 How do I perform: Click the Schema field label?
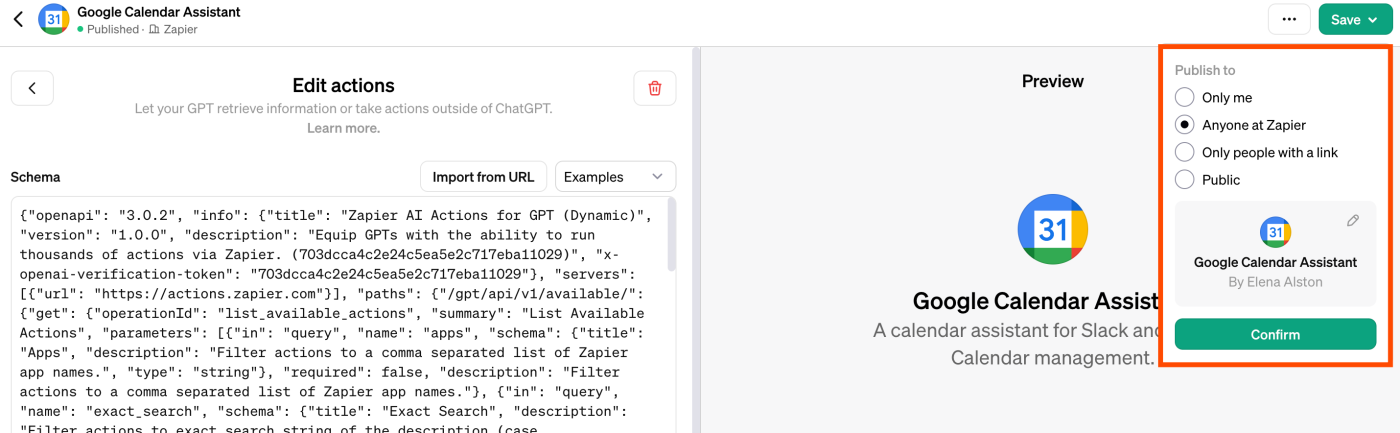pyautogui.click(x=35, y=177)
